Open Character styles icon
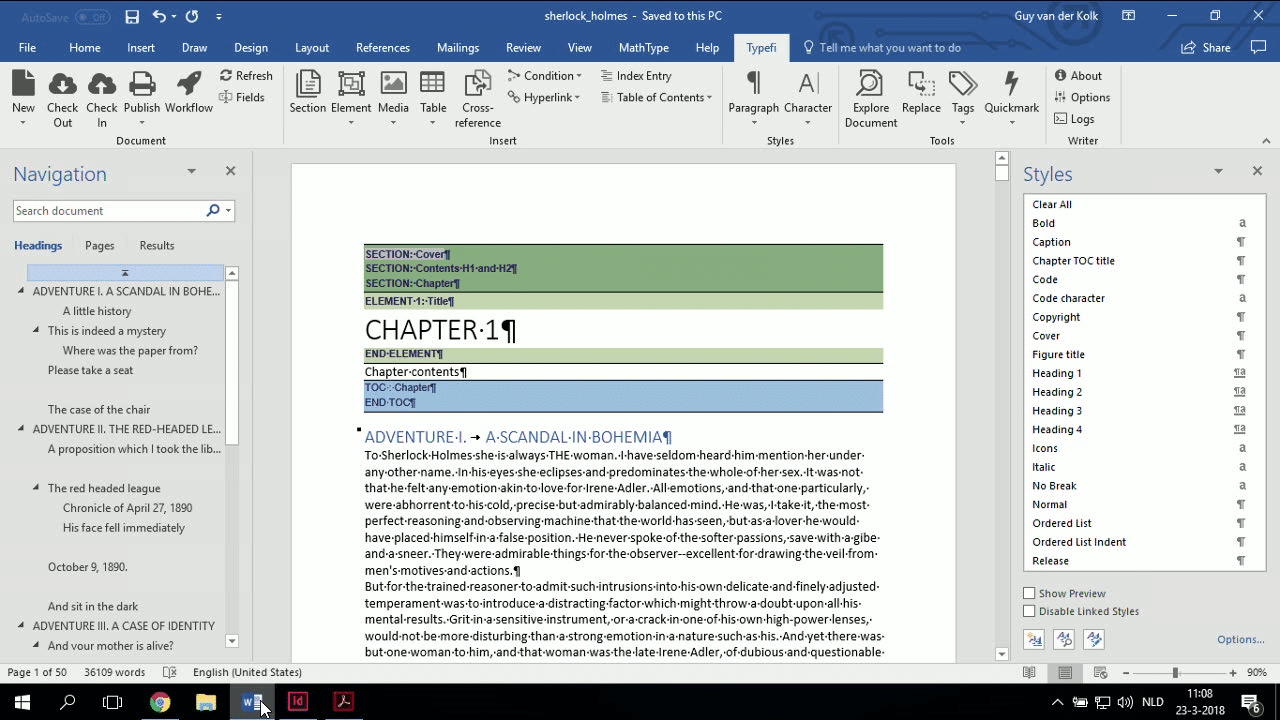Image resolution: width=1280 pixels, height=720 pixels. pos(808,84)
